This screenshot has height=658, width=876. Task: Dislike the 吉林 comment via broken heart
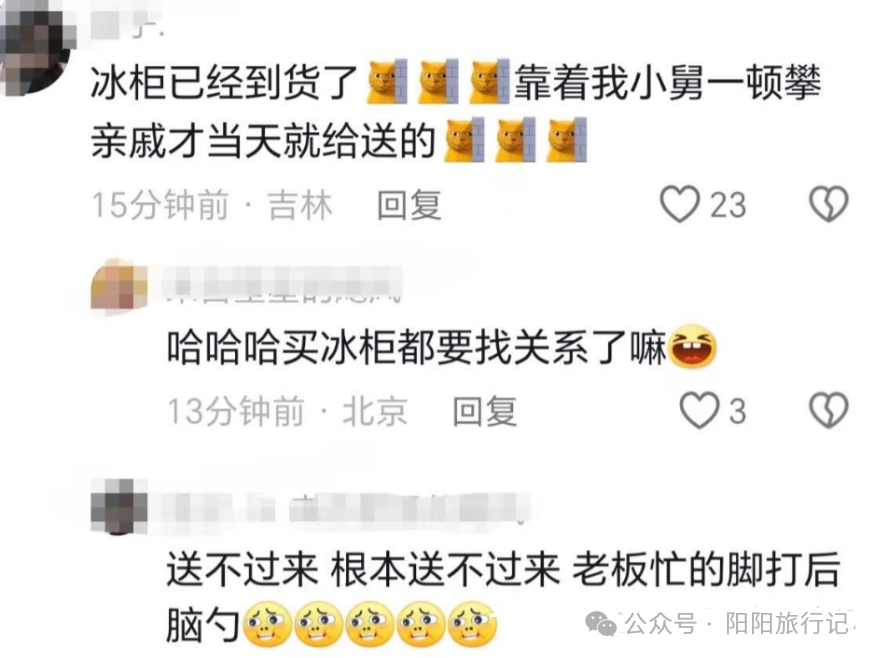click(x=829, y=204)
